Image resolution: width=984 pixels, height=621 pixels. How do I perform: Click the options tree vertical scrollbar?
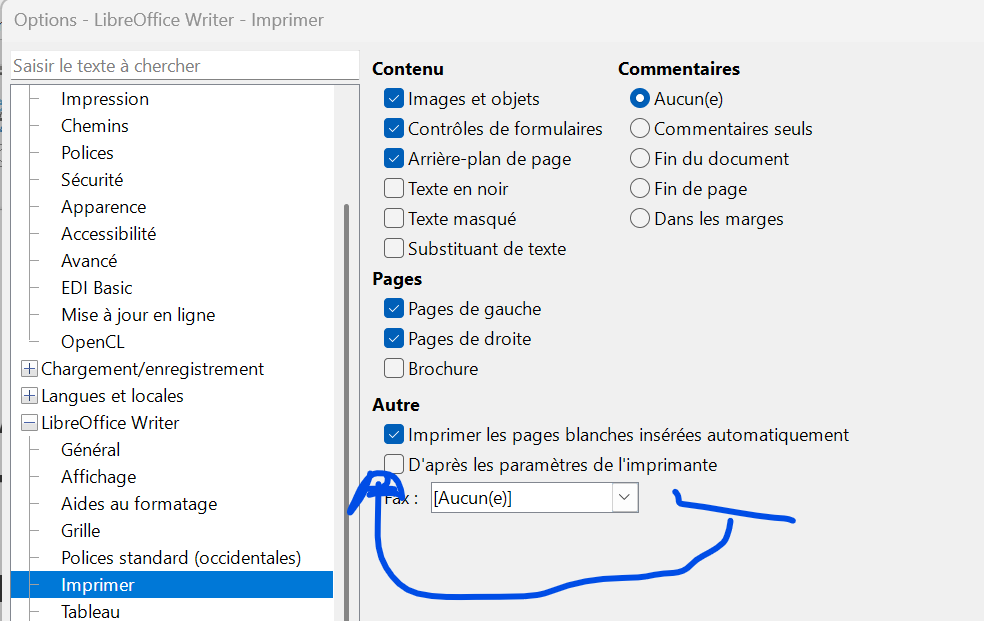coord(346,400)
